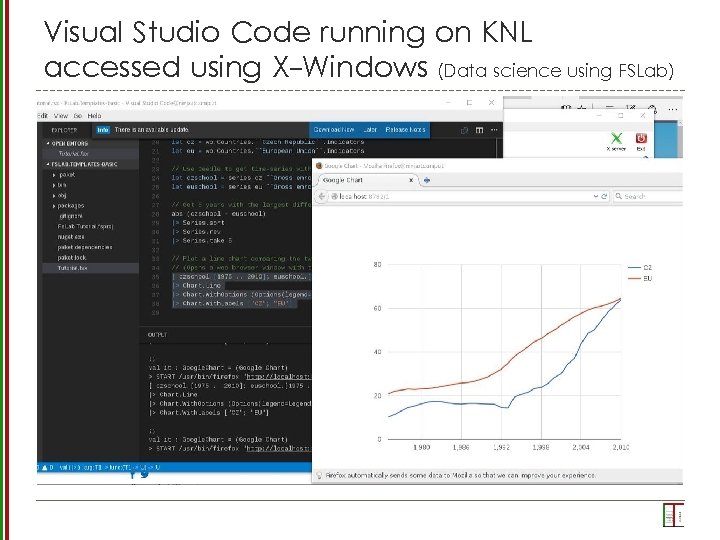Collapse the OPEN EDITORS section
Screen dimensions: 720x540
[48, 144]
